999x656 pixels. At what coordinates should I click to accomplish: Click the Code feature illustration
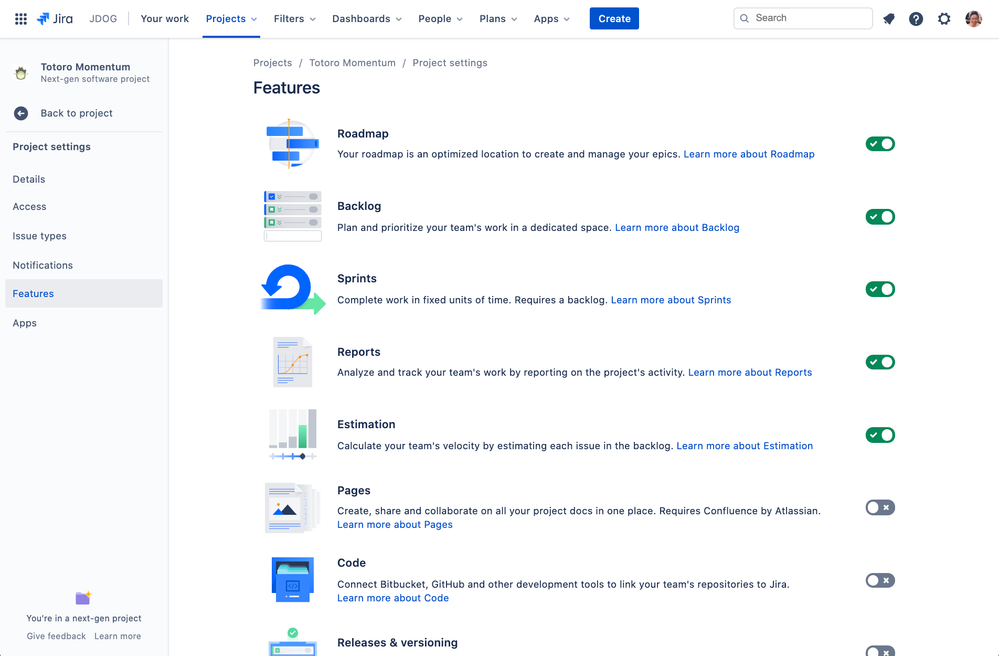(x=292, y=580)
